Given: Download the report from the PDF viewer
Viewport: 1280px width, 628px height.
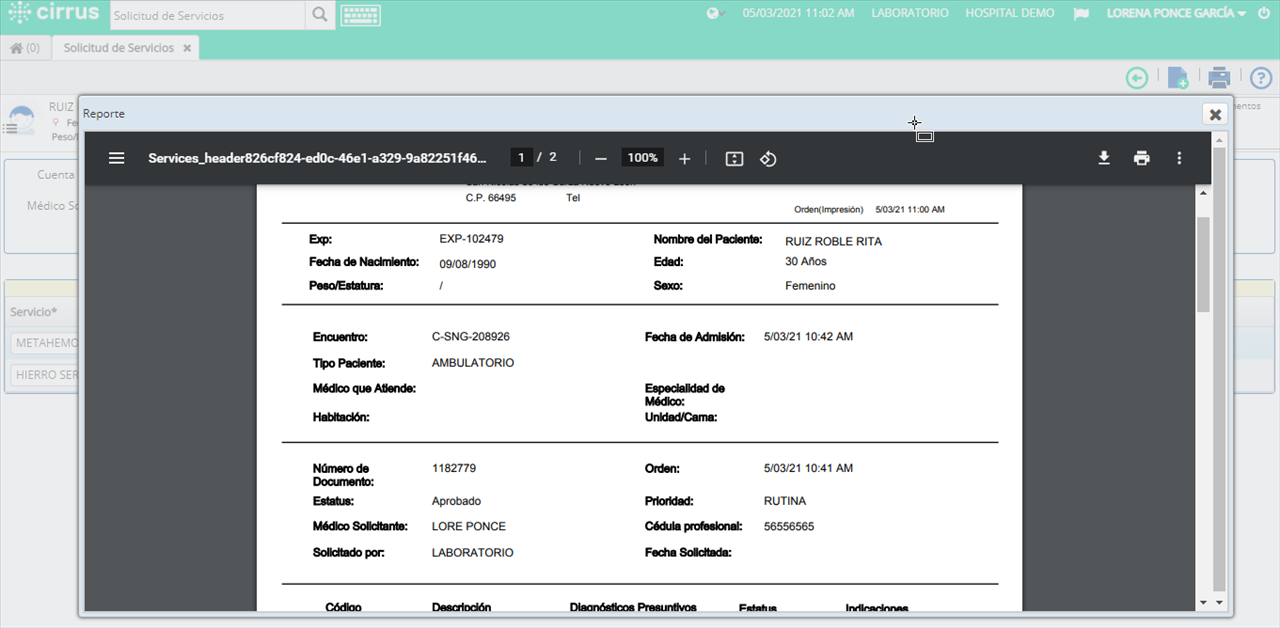Looking at the screenshot, I should tap(1103, 158).
